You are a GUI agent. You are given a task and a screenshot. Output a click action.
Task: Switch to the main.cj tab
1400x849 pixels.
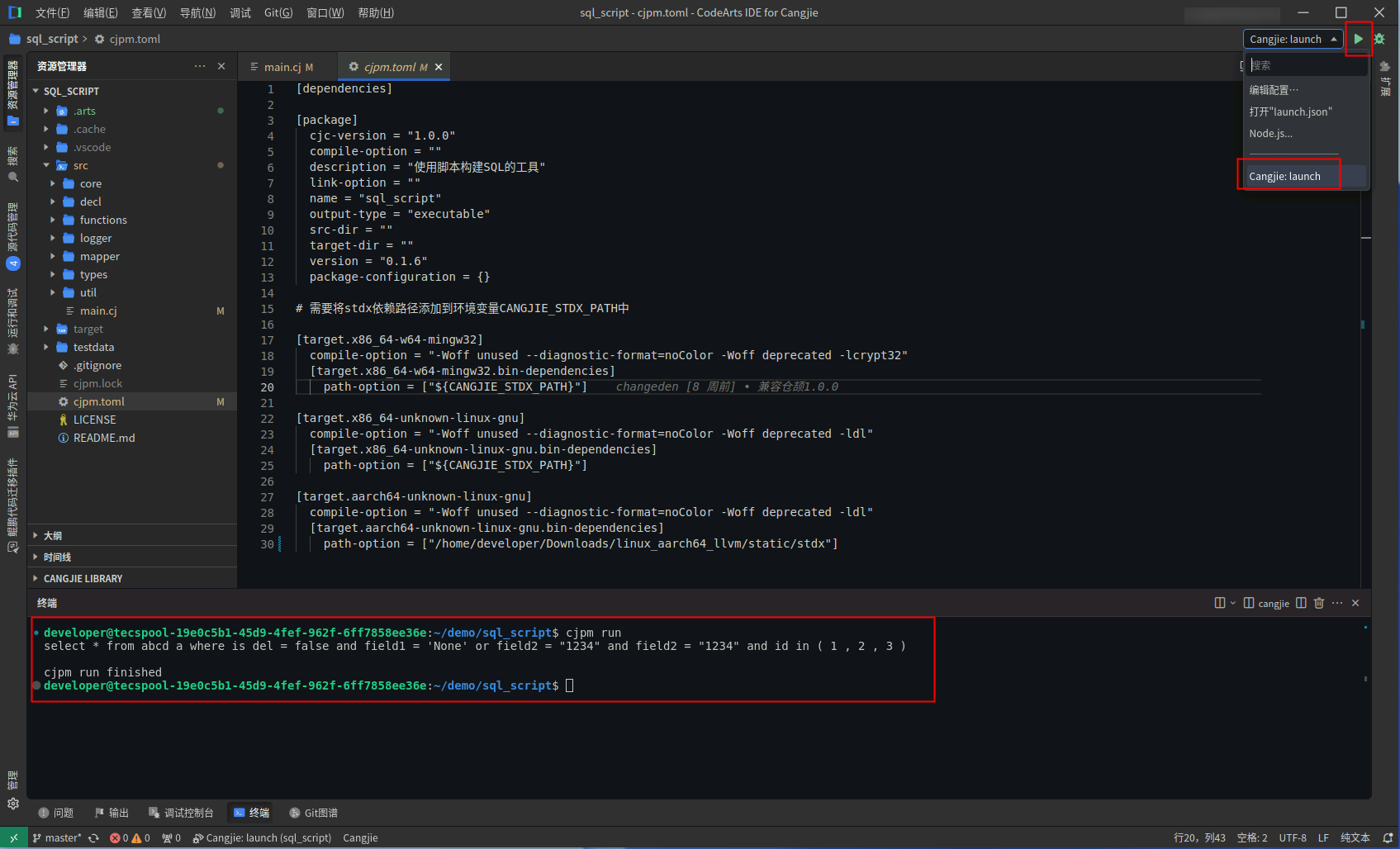pos(282,67)
